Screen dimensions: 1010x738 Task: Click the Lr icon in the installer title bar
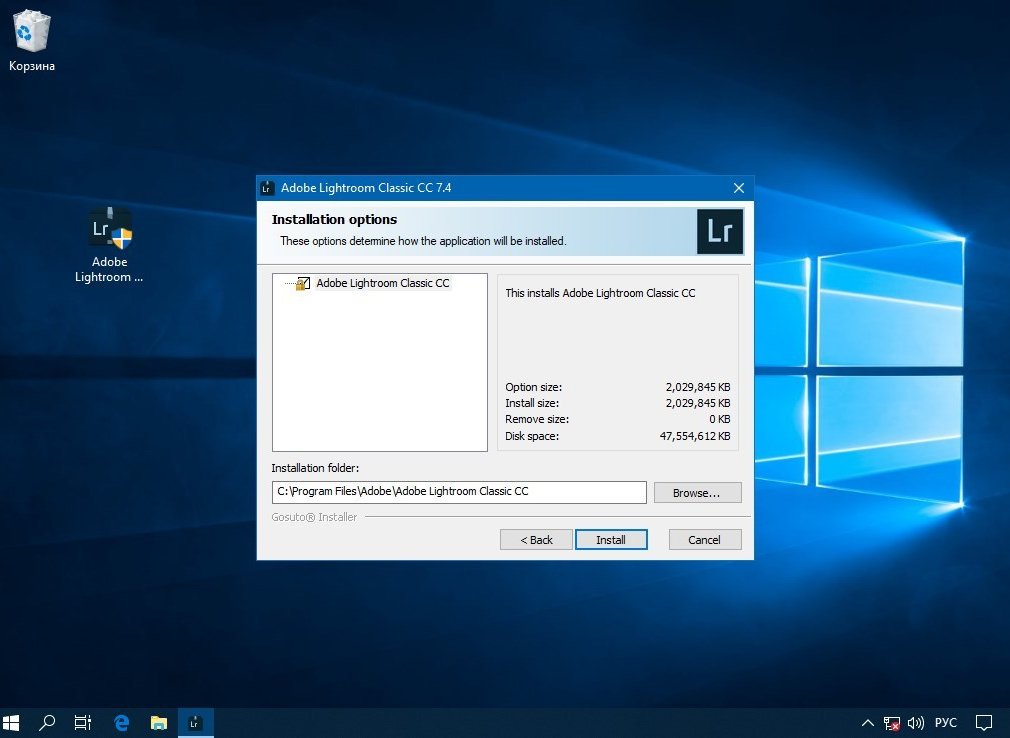click(267, 188)
